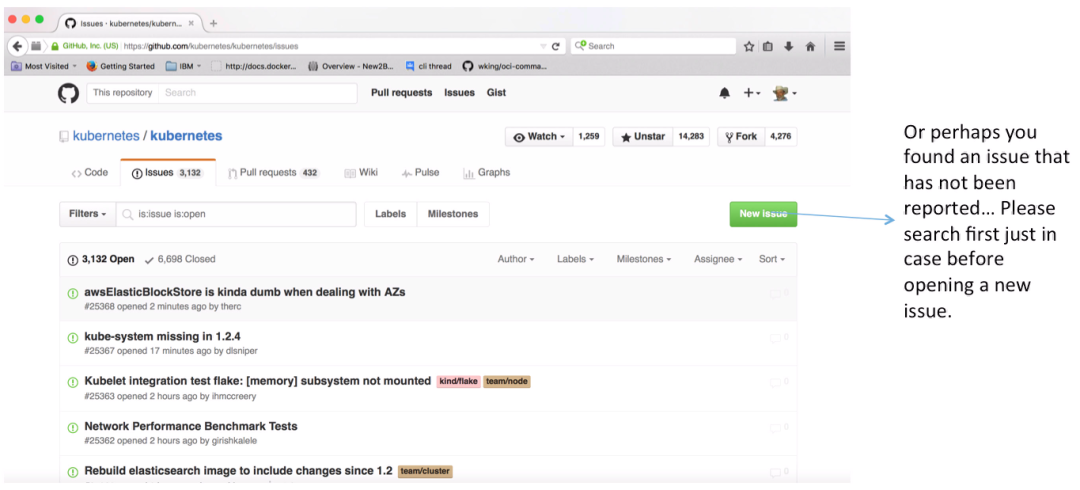Expand the Sort dropdown
Image resolution: width=1080 pixels, height=490 pixels.
coord(771,259)
